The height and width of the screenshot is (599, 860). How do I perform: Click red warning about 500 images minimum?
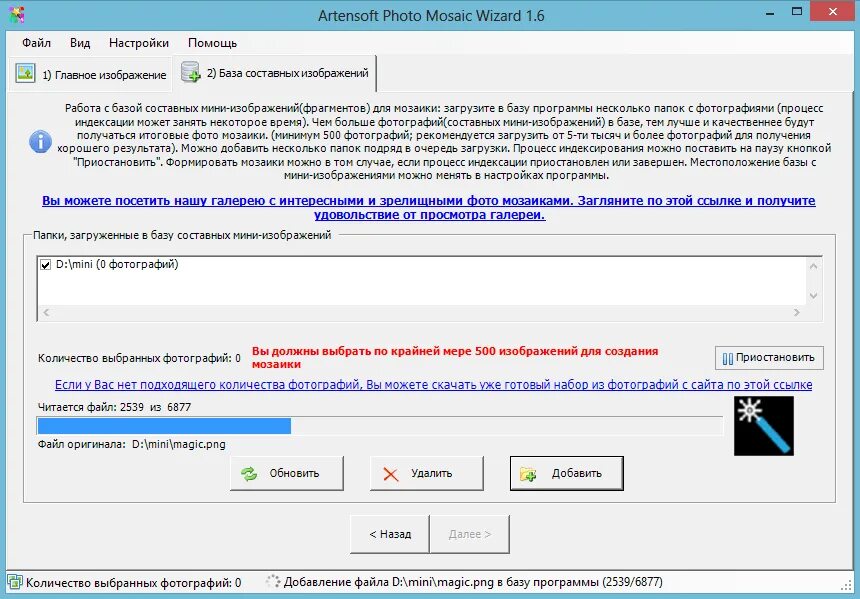455,358
